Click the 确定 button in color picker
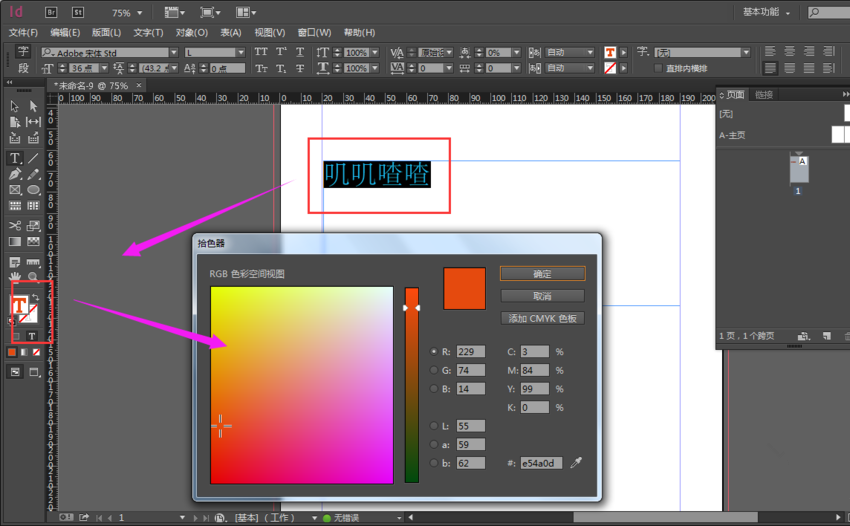850x526 pixels. pos(542,273)
